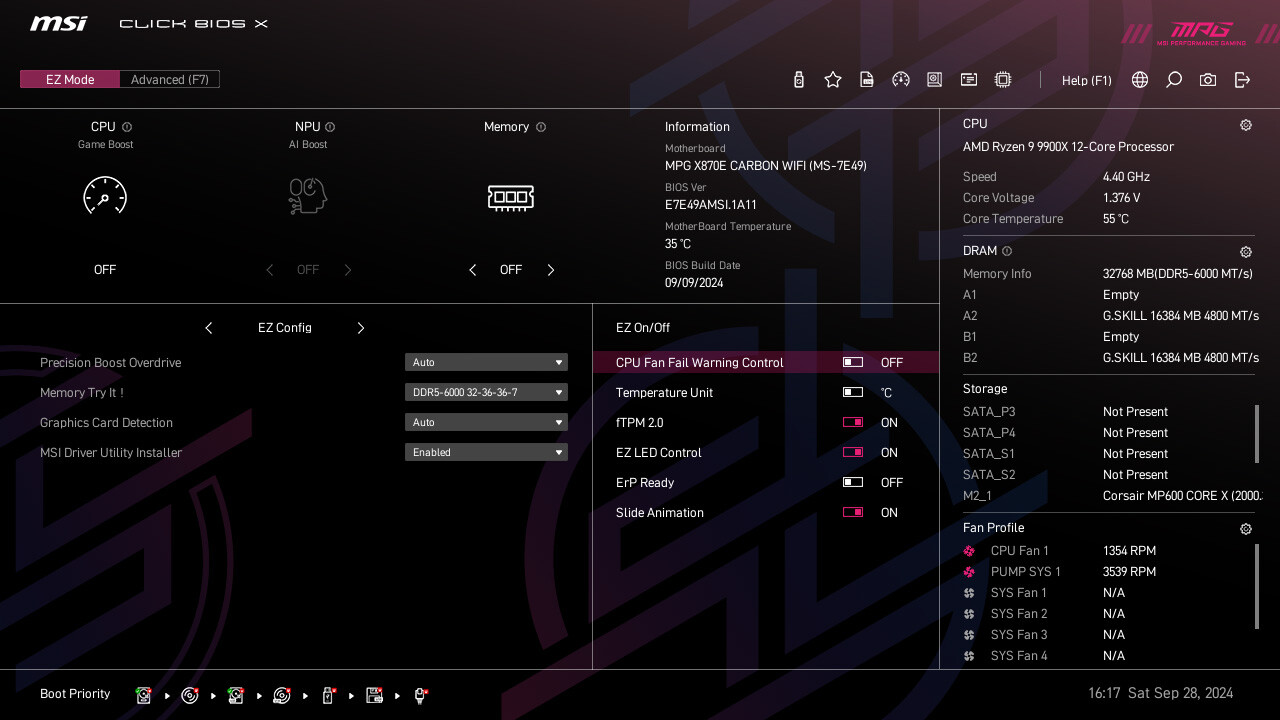1280x720 pixels.
Task: Select network boot device in Boot Priority
Action: click(x=420, y=695)
